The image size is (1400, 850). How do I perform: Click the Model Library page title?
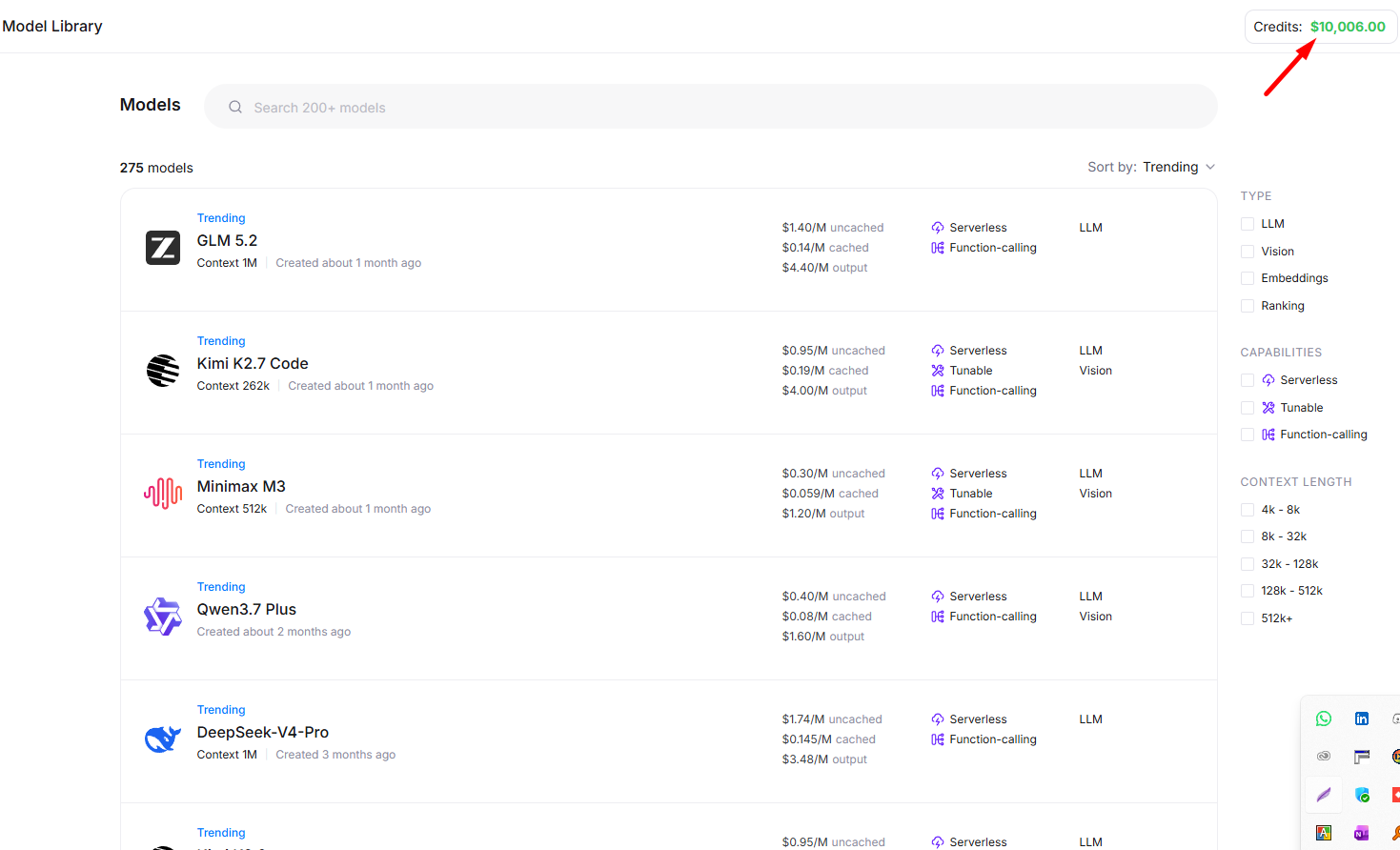click(52, 26)
